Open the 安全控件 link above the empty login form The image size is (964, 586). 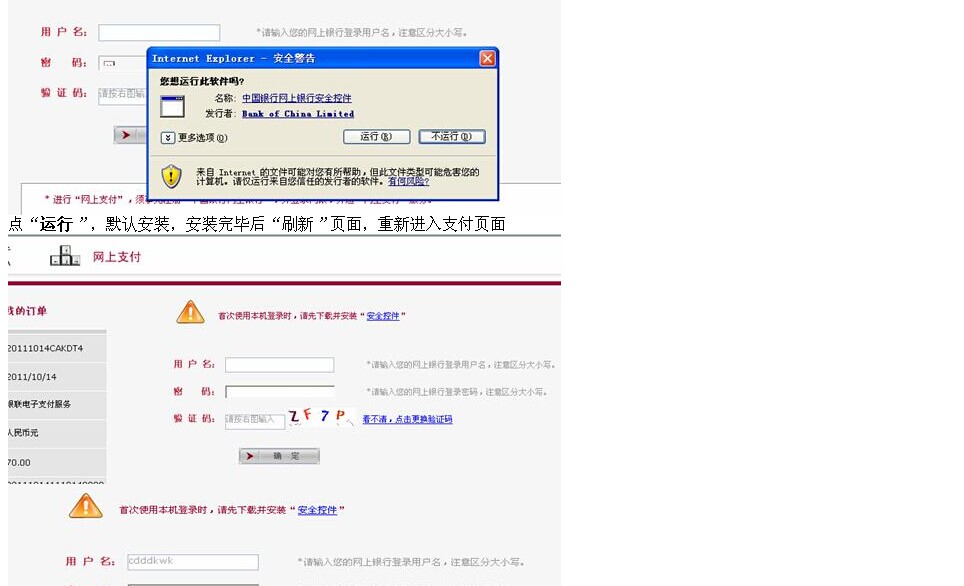382,316
